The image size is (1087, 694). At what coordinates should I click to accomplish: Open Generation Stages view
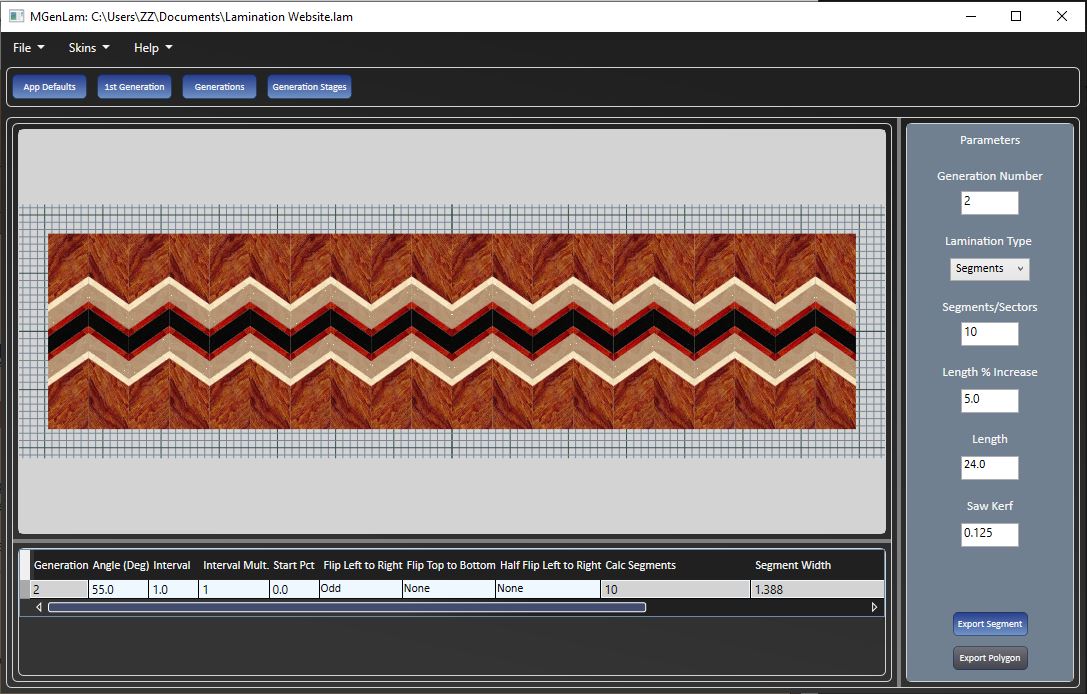tap(309, 87)
